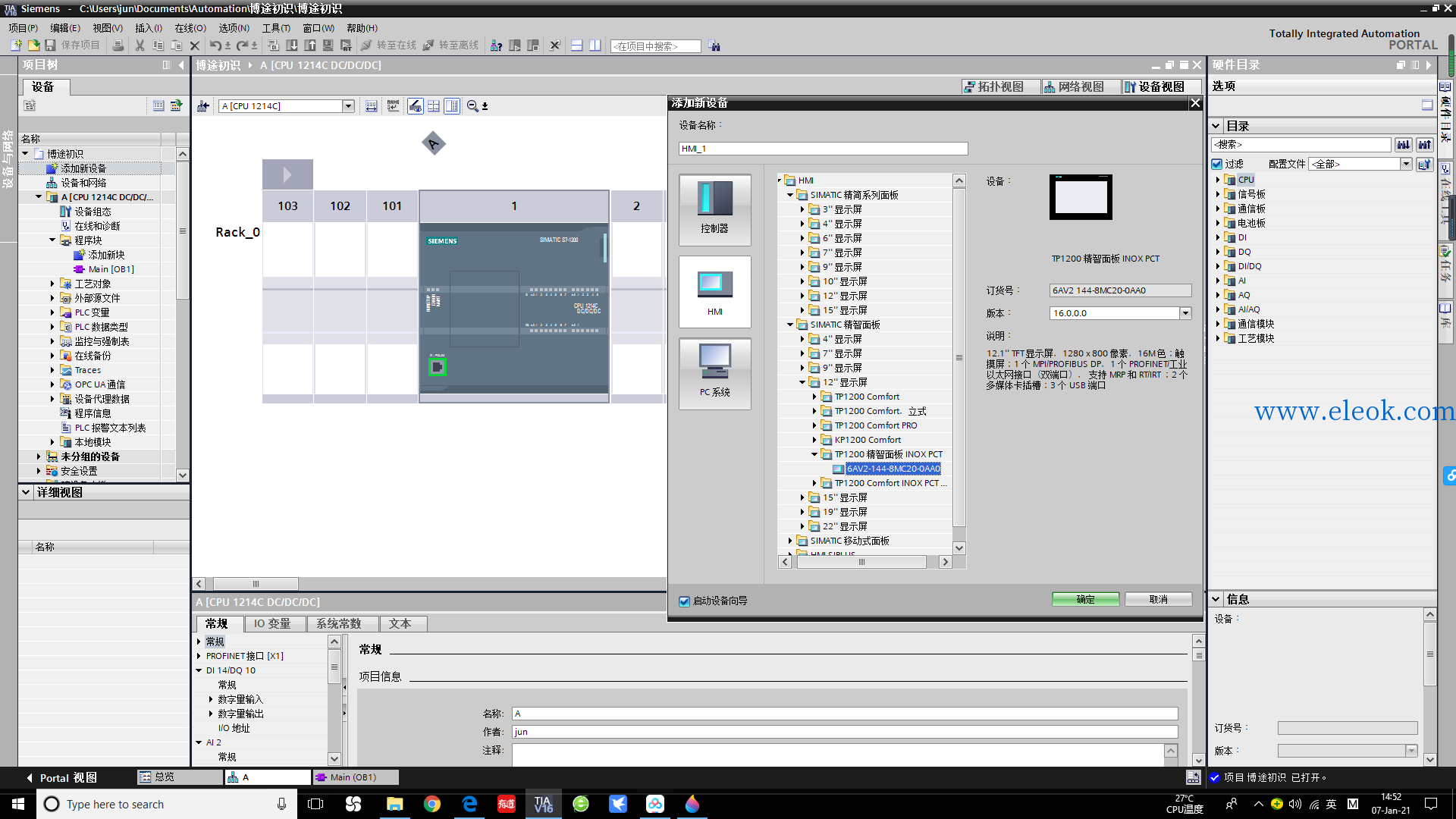The width and height of the screenshot is (1456, 819).
Task: Open Main (OB1) from the bottom bar
Action: click(356, 777)
